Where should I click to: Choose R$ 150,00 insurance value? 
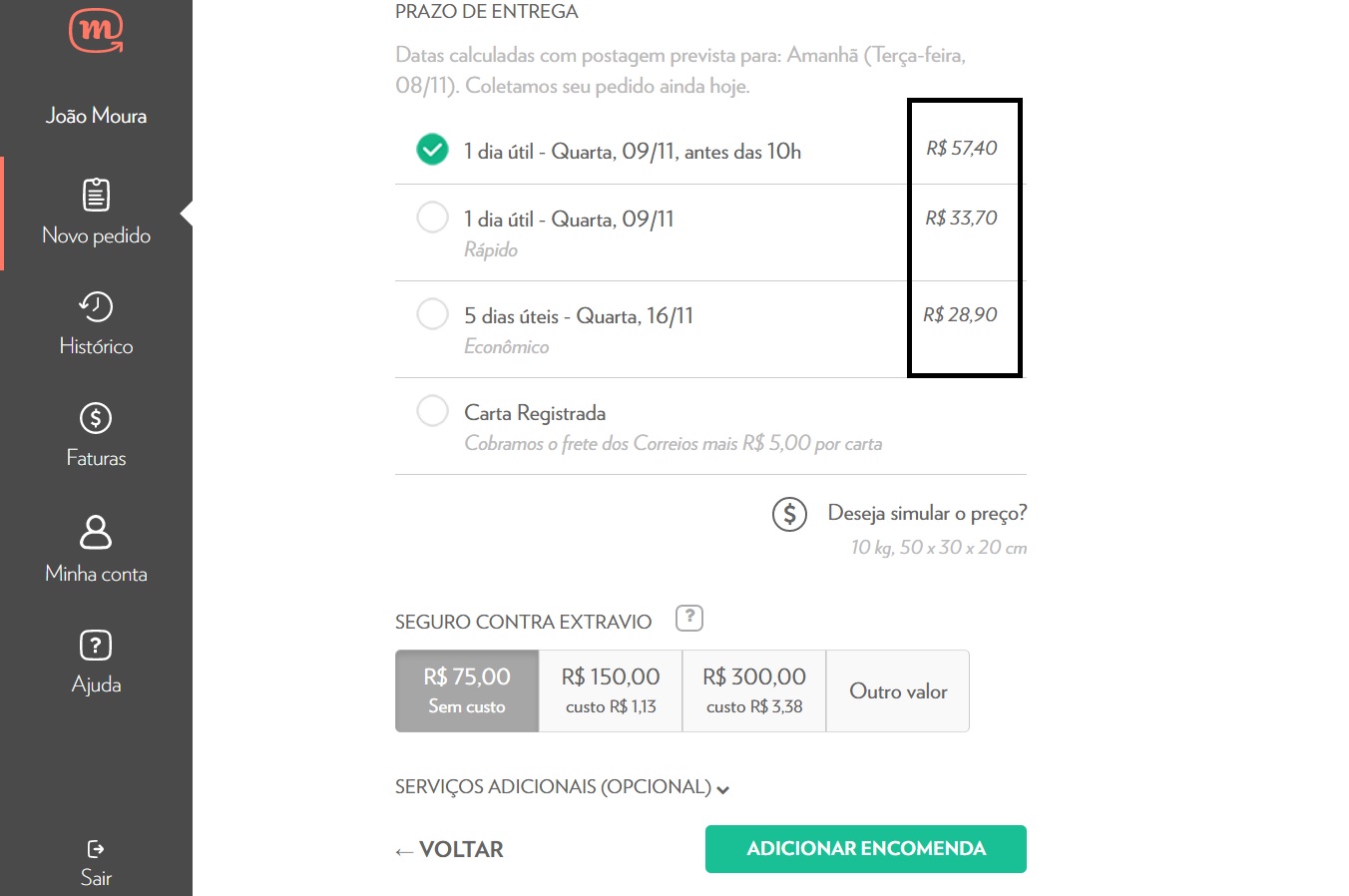tap(611, 690)
